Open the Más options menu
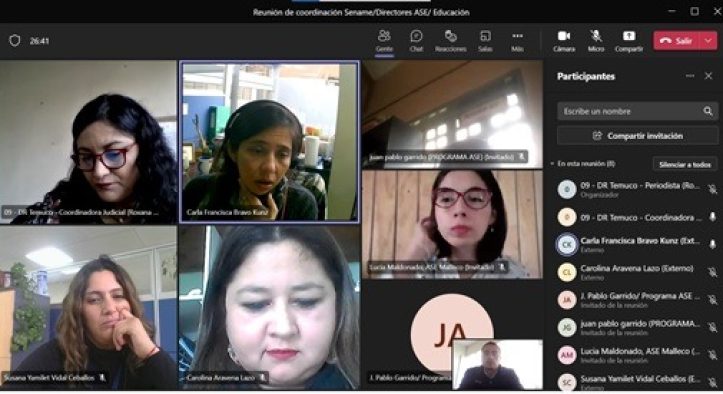 point(517,41)
